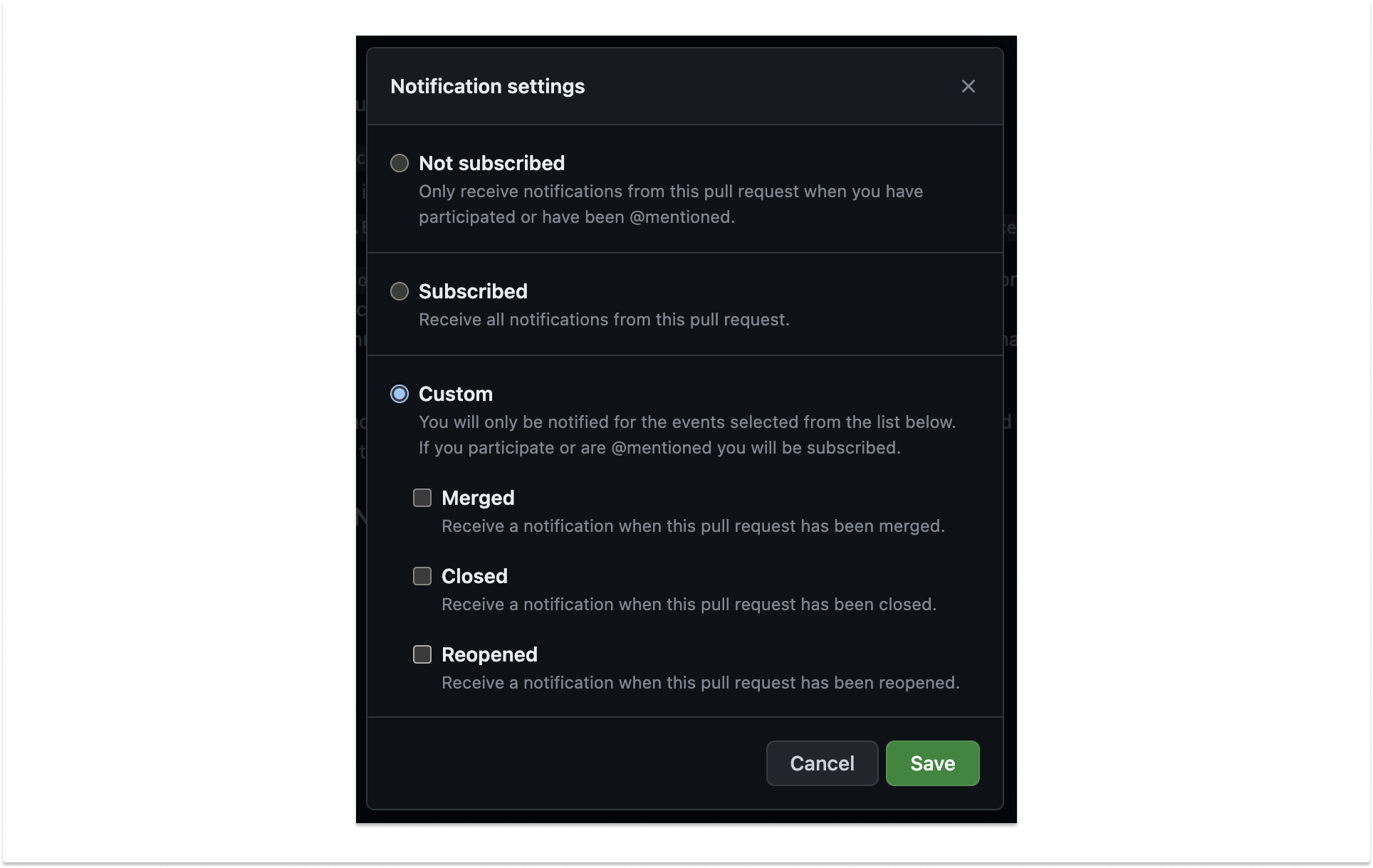
Task: Enable the Reopened checkbox
Action: pos(422,654)
